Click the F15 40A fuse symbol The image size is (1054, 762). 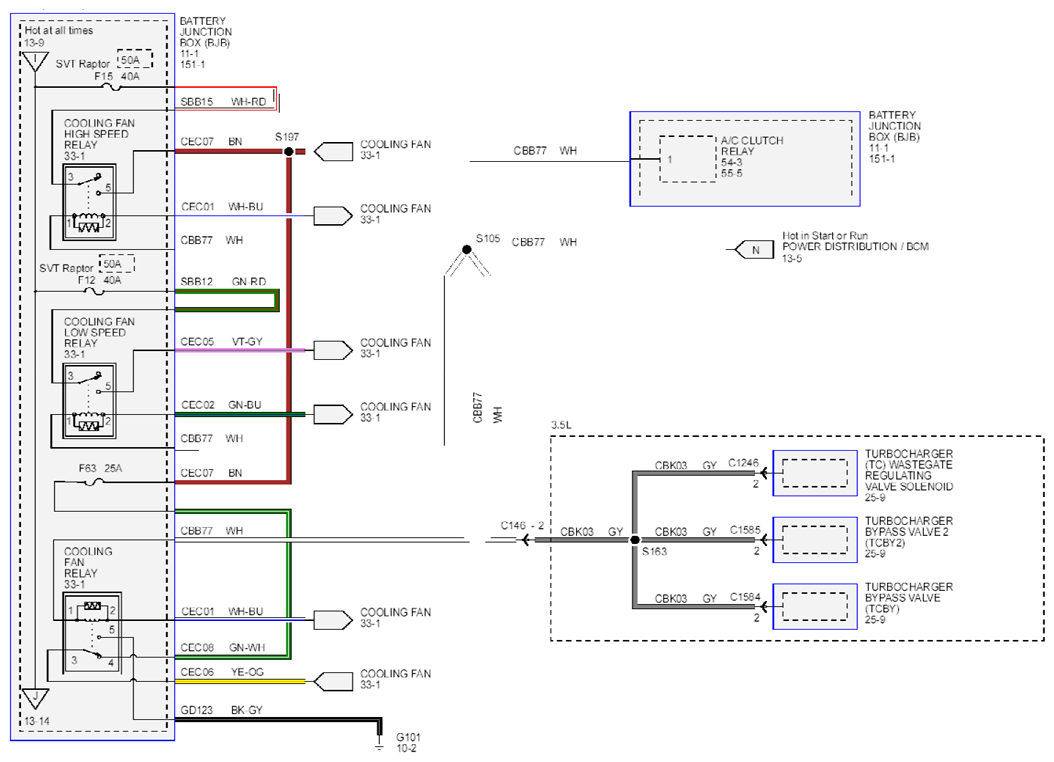tap(114, 87)
